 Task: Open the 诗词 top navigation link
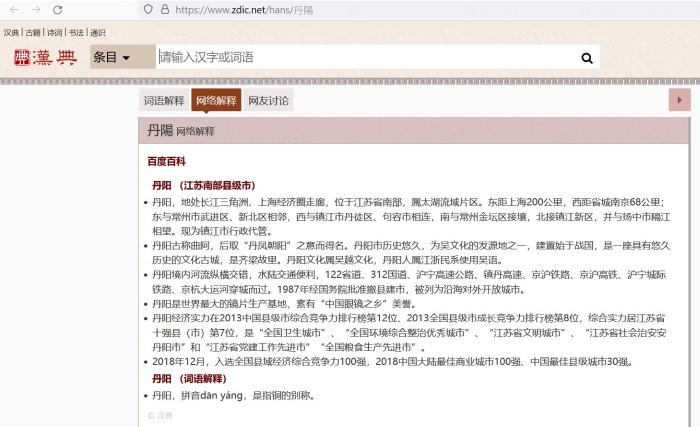(x=54, y=33)
